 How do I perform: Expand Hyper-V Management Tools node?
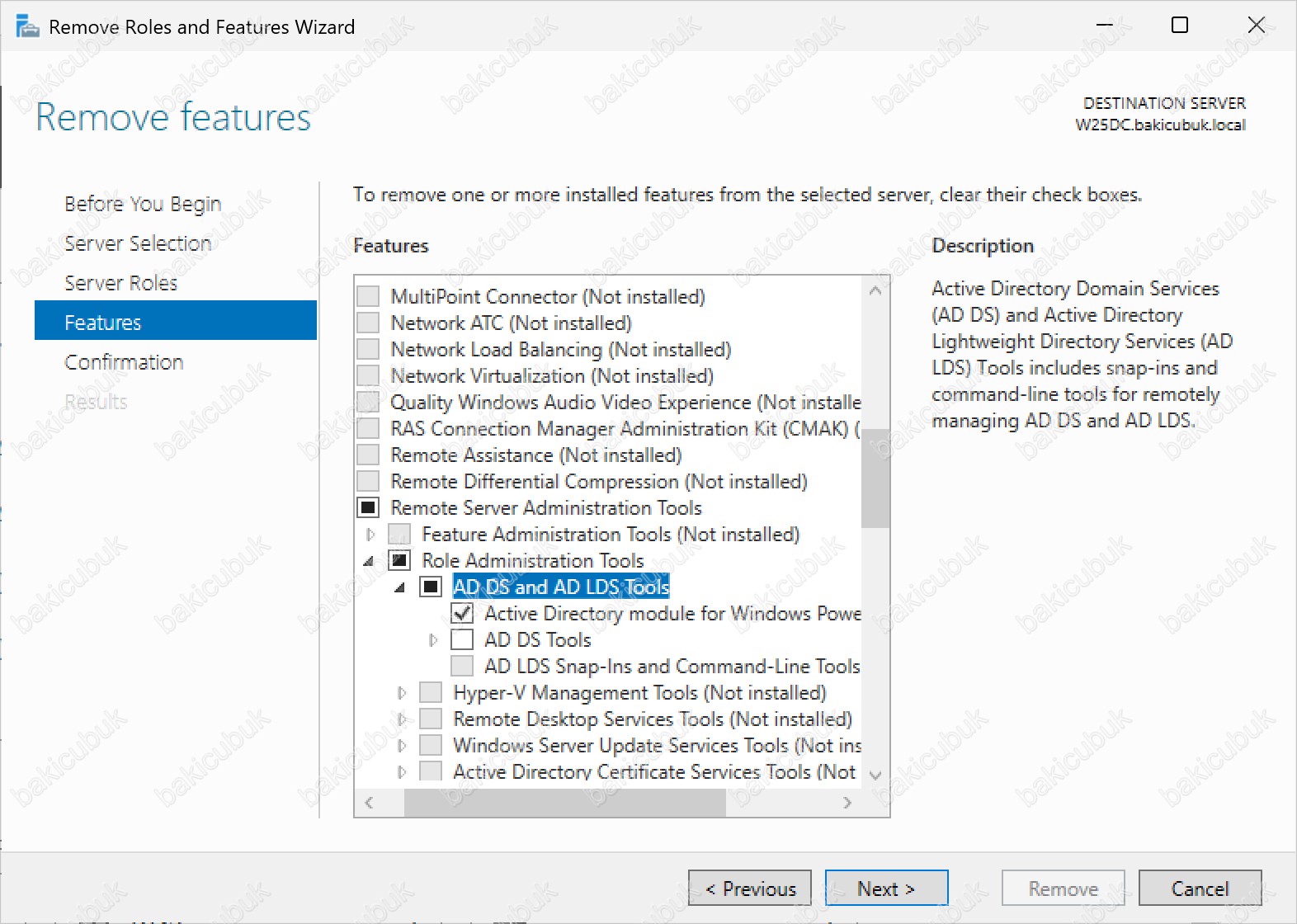(402, 693)
